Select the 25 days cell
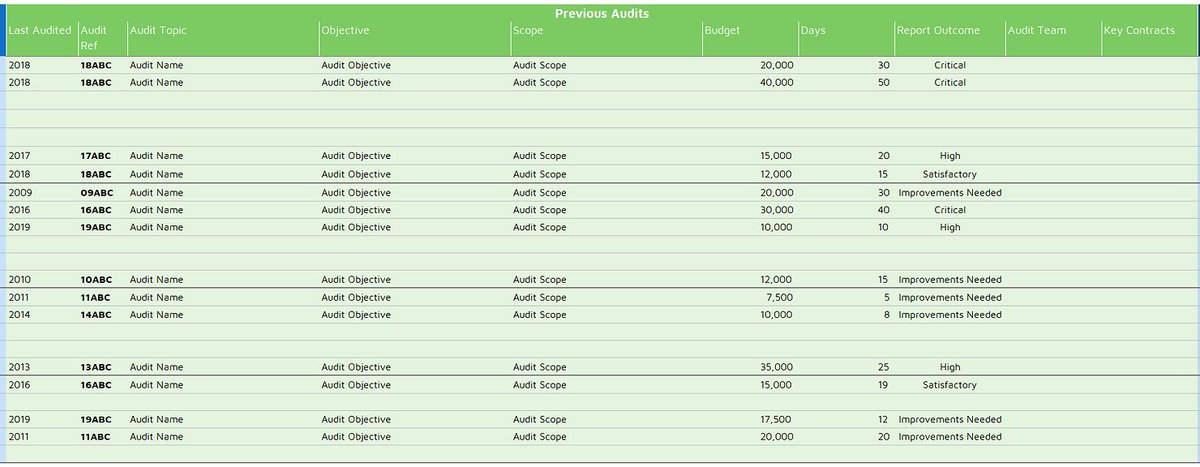The height and width of the screenshot is (467, 1200). click(x=884, y=367)
